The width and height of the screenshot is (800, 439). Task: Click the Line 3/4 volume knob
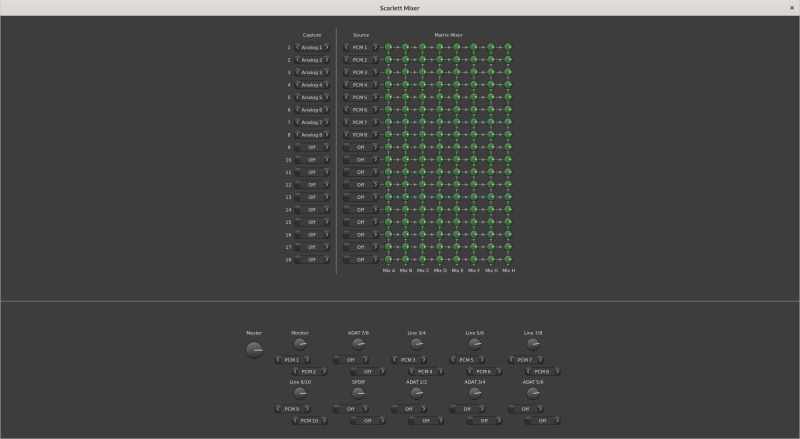click(416, 345)
